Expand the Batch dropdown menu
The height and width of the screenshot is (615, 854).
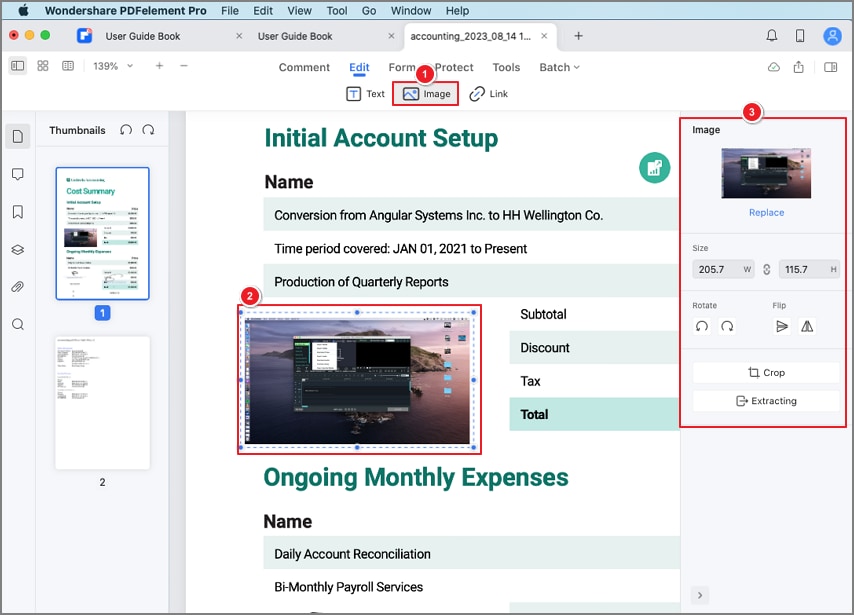tap(559, 68)
